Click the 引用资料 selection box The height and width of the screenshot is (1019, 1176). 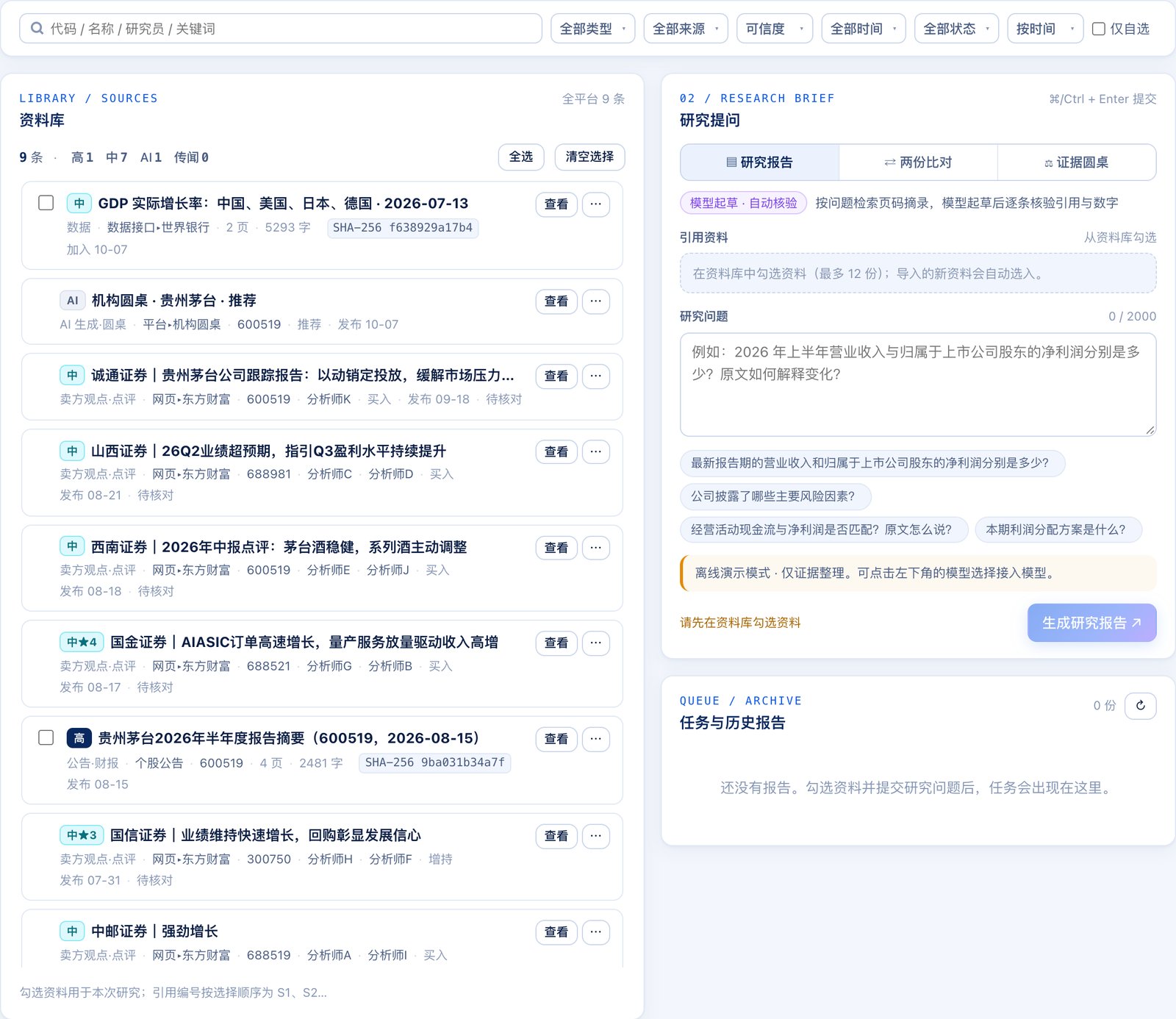click(918, 273)
